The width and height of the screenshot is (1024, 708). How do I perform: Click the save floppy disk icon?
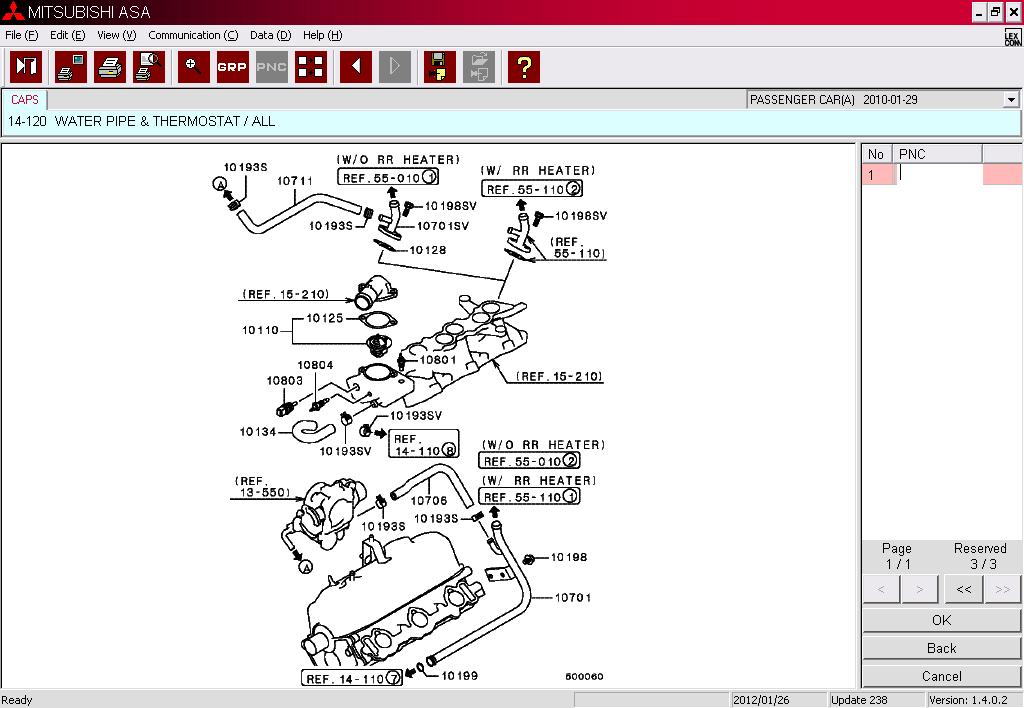[x=440, y=67]
